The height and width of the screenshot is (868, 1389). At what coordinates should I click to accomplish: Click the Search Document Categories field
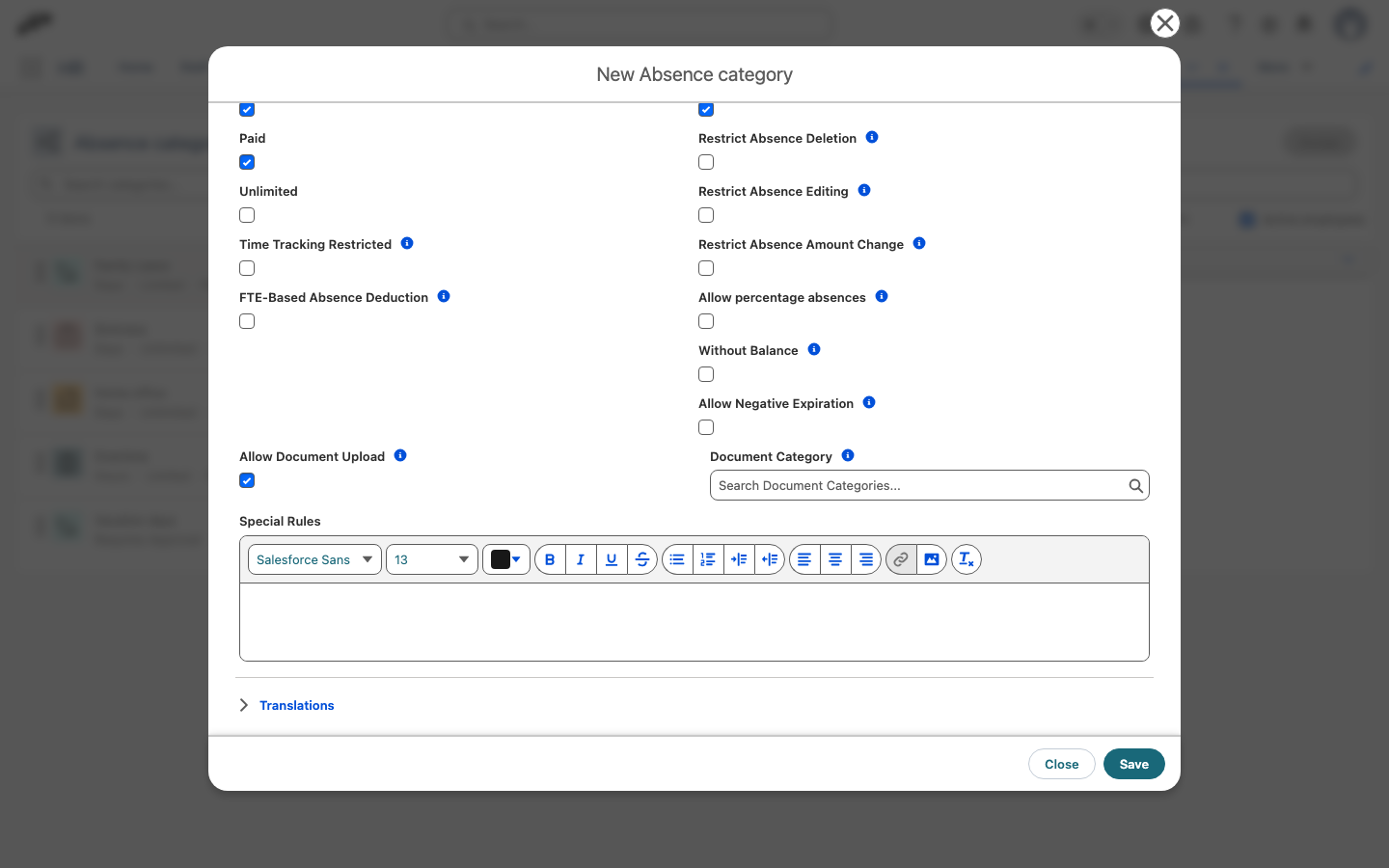[930, 485]
